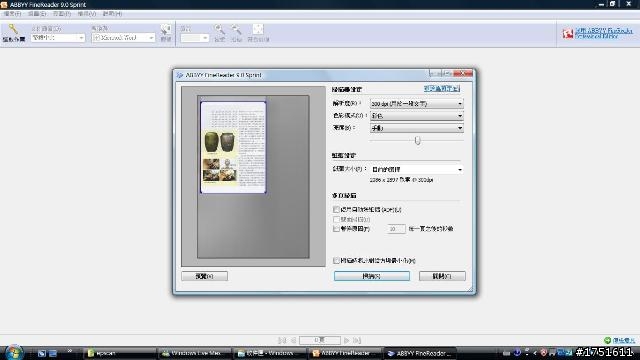
Task: Click the Scan (S) button in the dialog
Action: coord(371,276)
